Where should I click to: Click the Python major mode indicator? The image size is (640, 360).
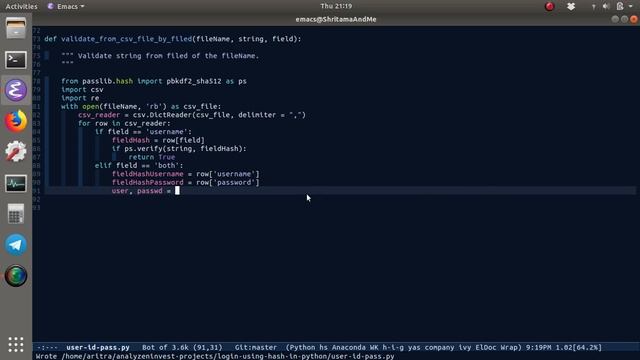click(x=302, y=347)
